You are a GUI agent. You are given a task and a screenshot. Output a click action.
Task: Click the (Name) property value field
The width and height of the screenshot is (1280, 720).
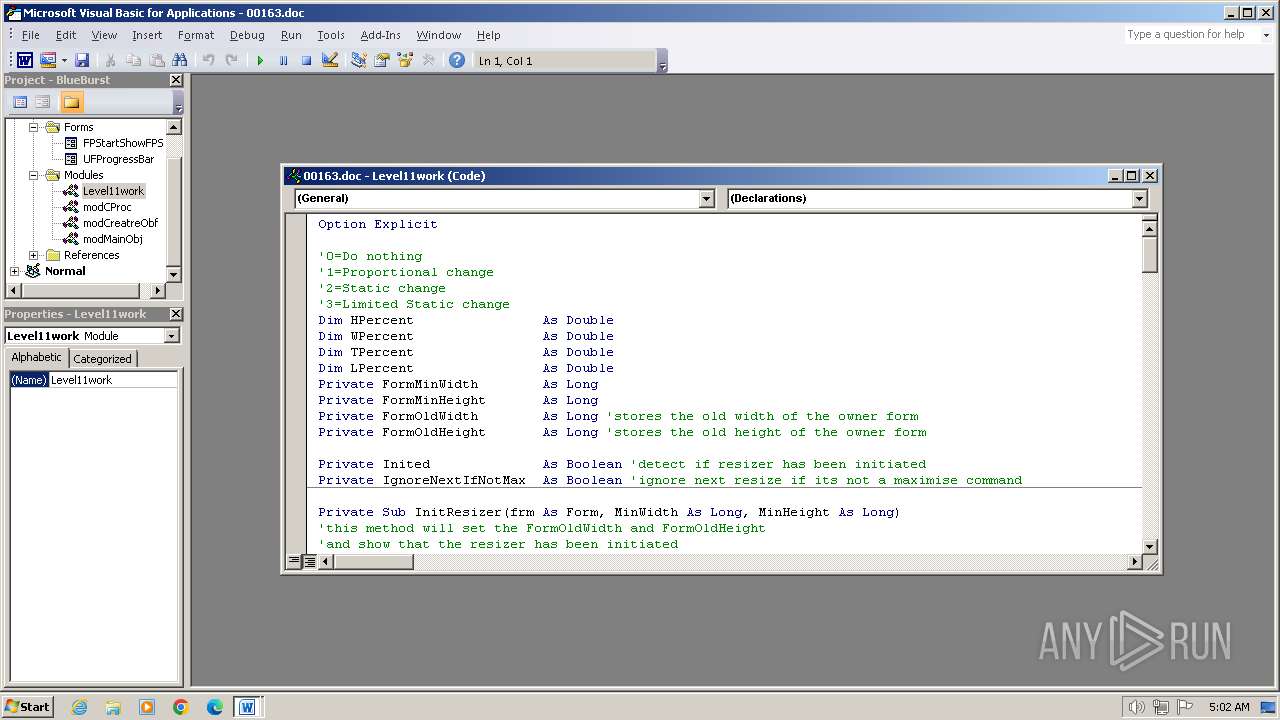113,380
